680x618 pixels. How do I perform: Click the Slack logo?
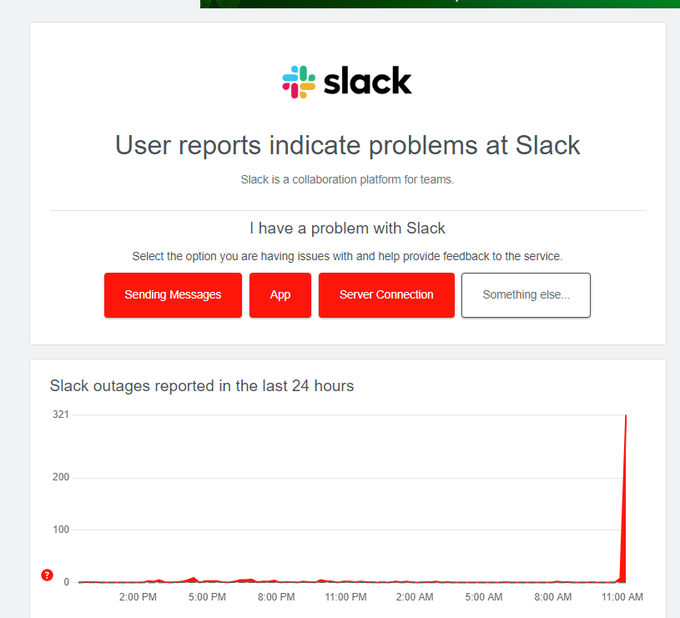pos(347,82)
